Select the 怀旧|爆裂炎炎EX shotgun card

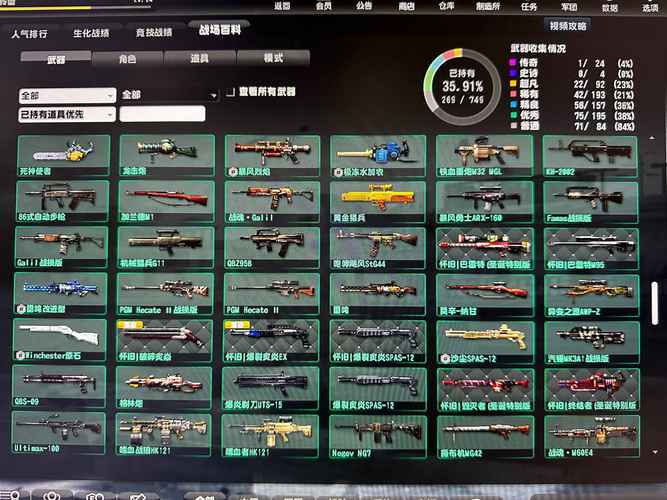(271, 341)
